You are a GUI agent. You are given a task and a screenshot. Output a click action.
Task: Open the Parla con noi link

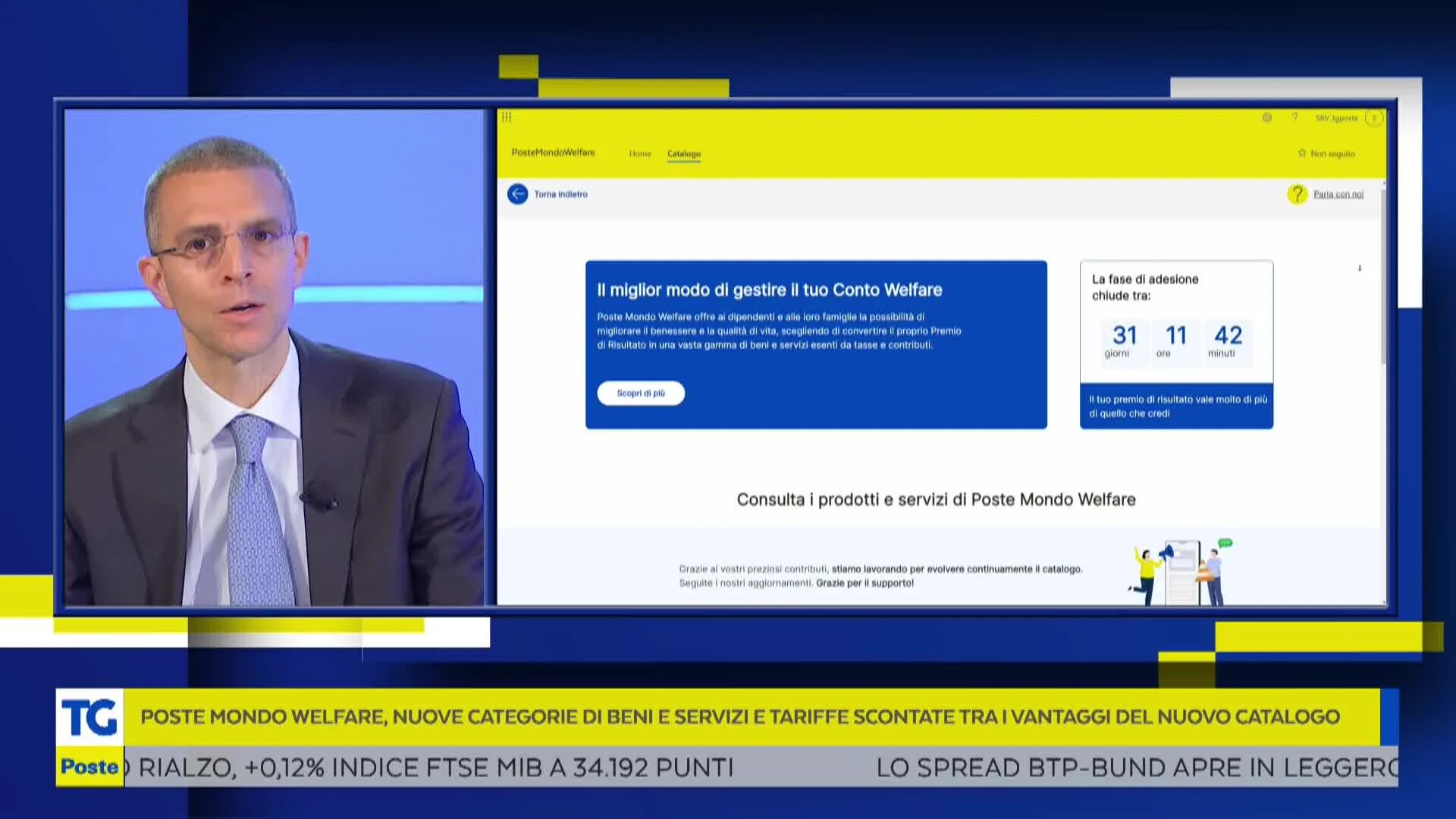(1338, 195)
